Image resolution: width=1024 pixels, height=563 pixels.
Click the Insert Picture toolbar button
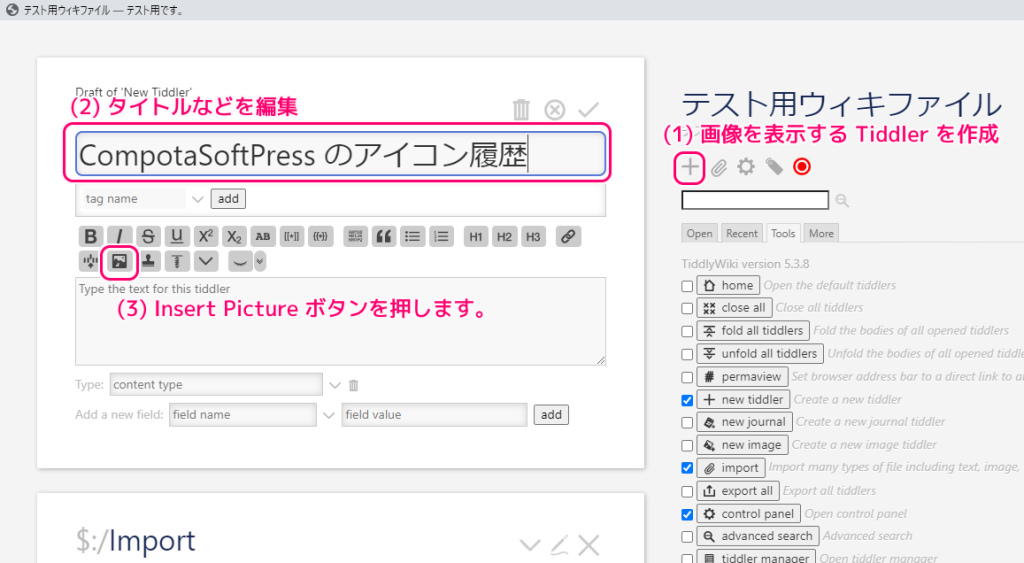click(119, 261)
